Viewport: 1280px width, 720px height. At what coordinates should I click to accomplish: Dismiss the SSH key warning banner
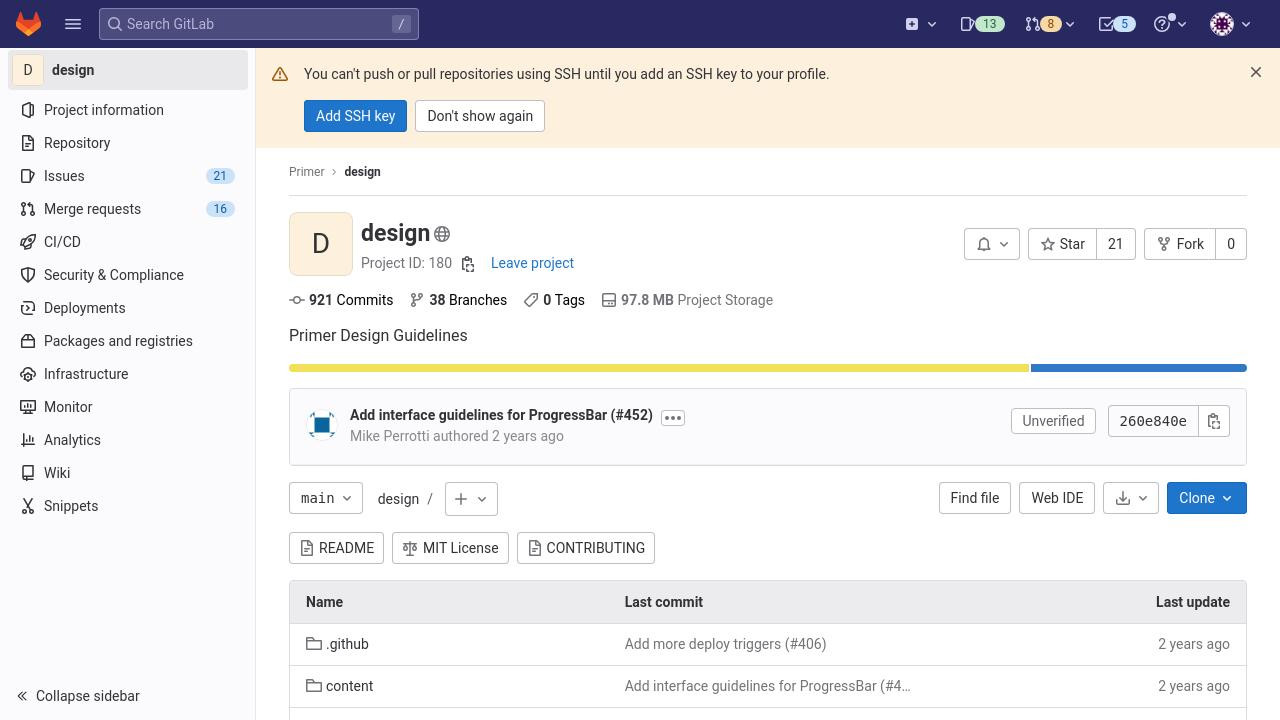point(1256,72)
